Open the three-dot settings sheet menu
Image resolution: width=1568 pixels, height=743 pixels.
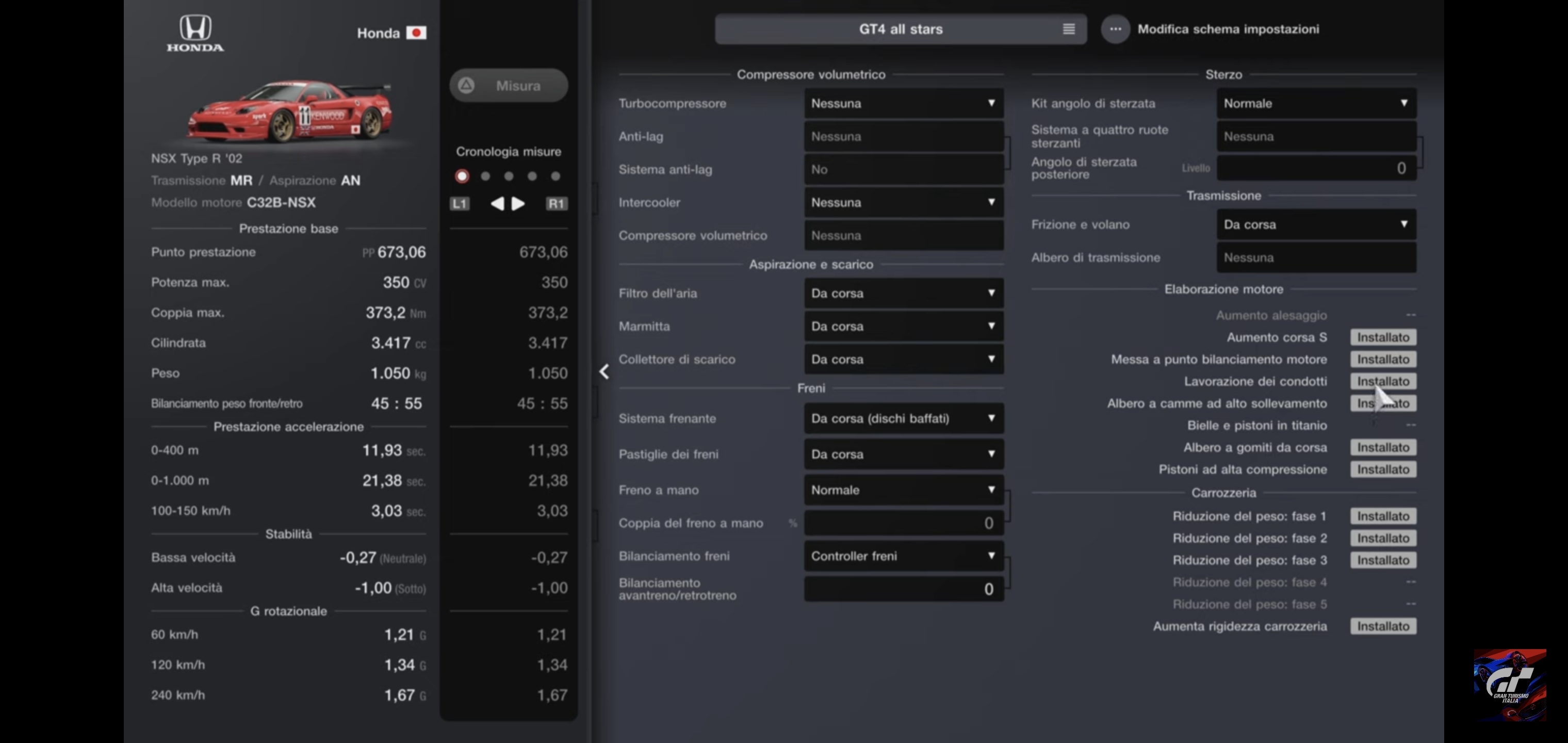point(1115,29)
